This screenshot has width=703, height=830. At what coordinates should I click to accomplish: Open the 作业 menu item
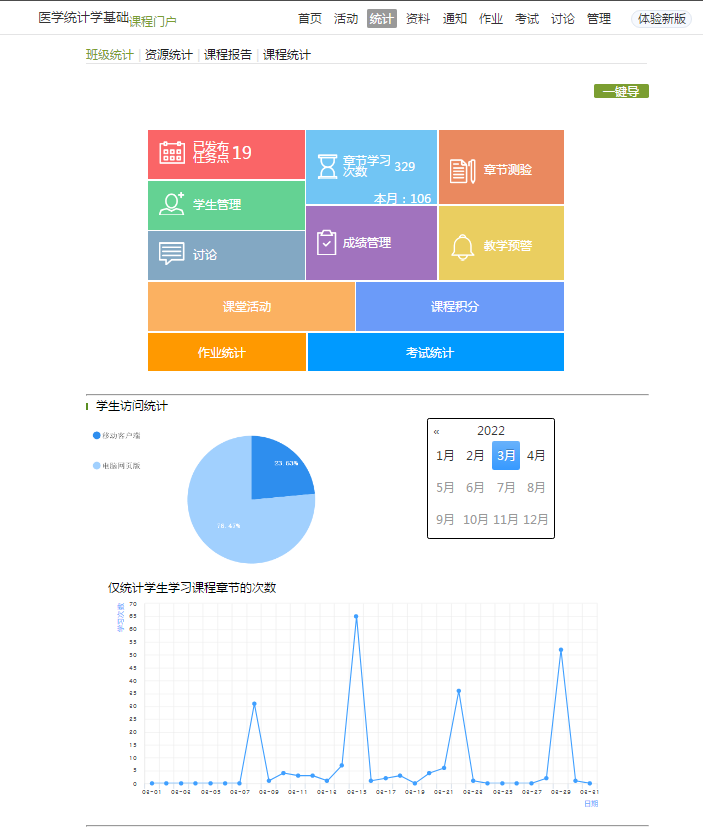(x=491, y=19)
